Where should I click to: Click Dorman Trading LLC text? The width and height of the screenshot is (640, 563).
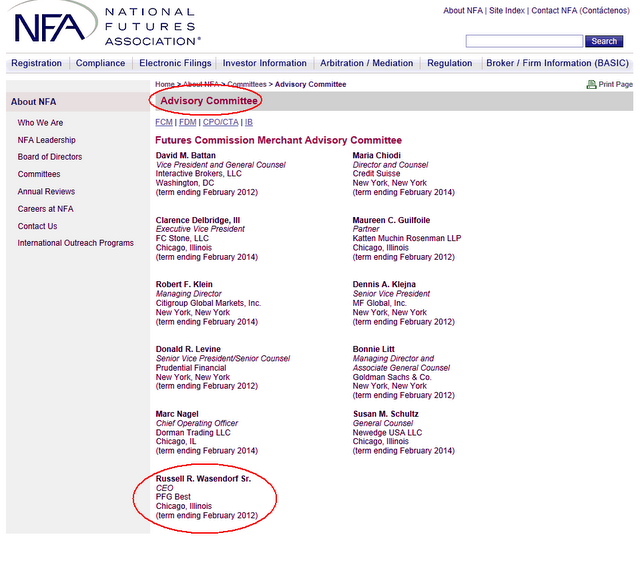click(x=193, y=433)
